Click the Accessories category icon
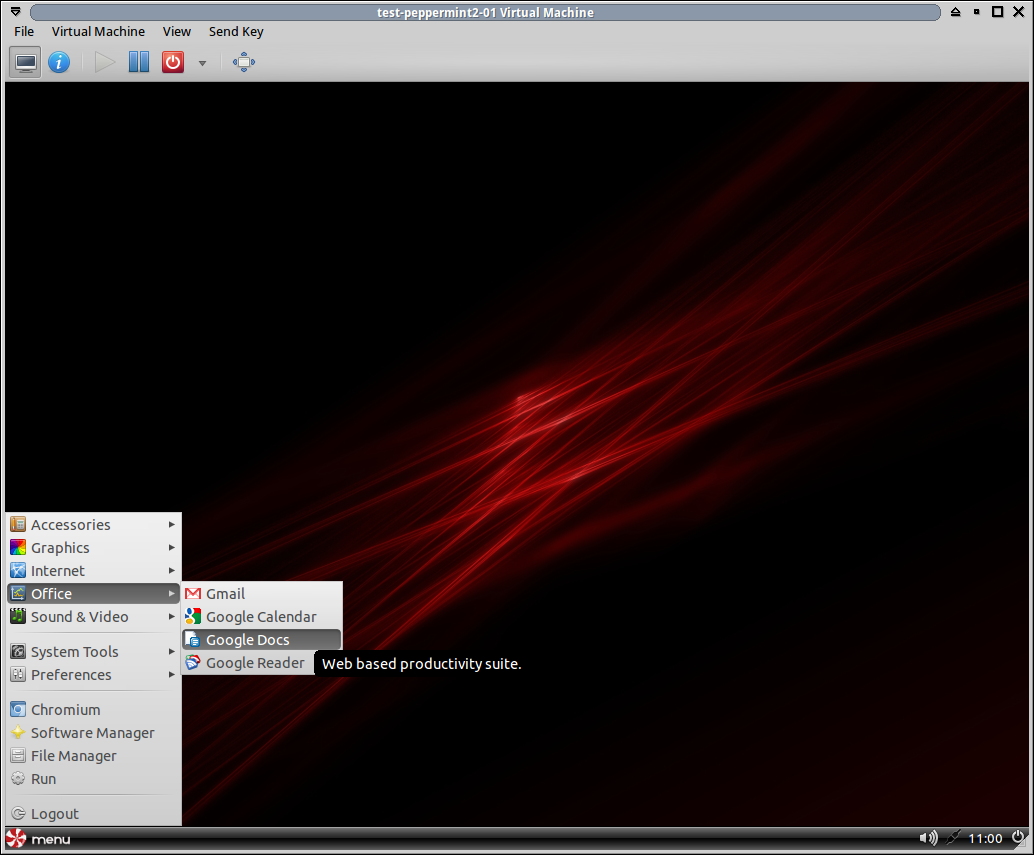Image resolution: width=1034 pixels, height=855 pixels. click(18, 525)
